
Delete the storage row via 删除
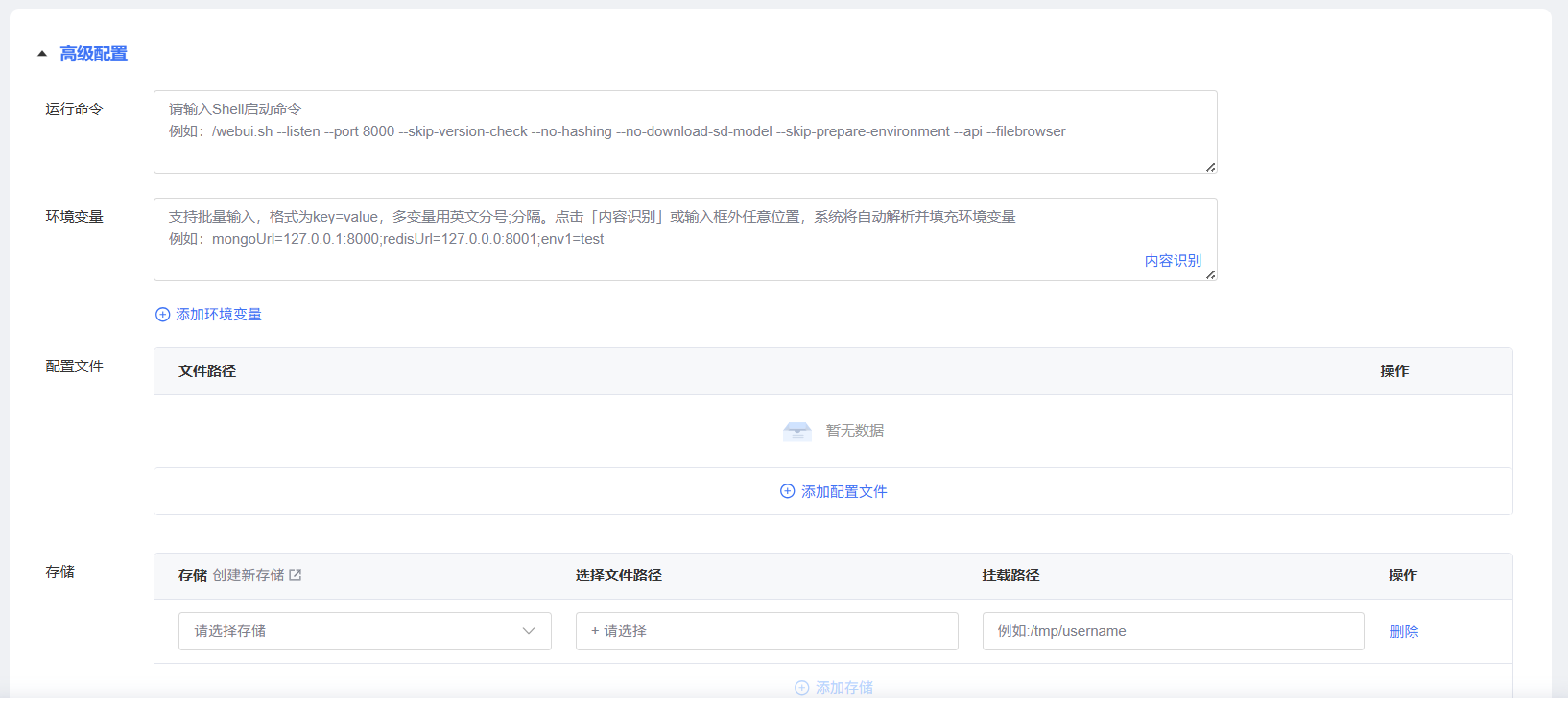coord(1404,631)
